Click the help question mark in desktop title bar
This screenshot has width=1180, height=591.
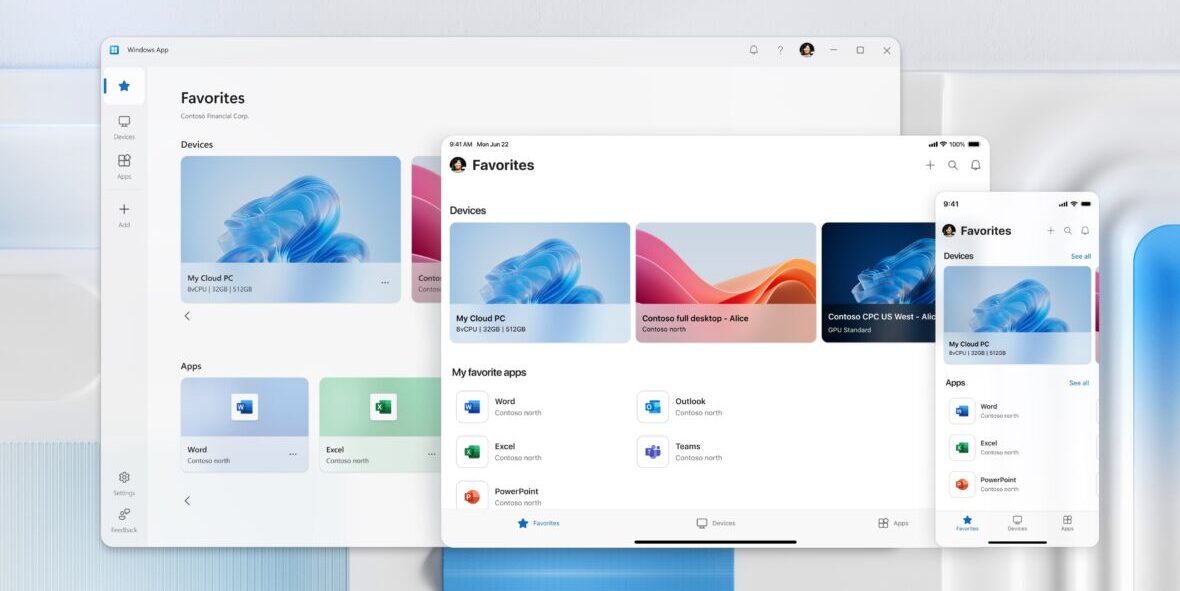(780, 50)
